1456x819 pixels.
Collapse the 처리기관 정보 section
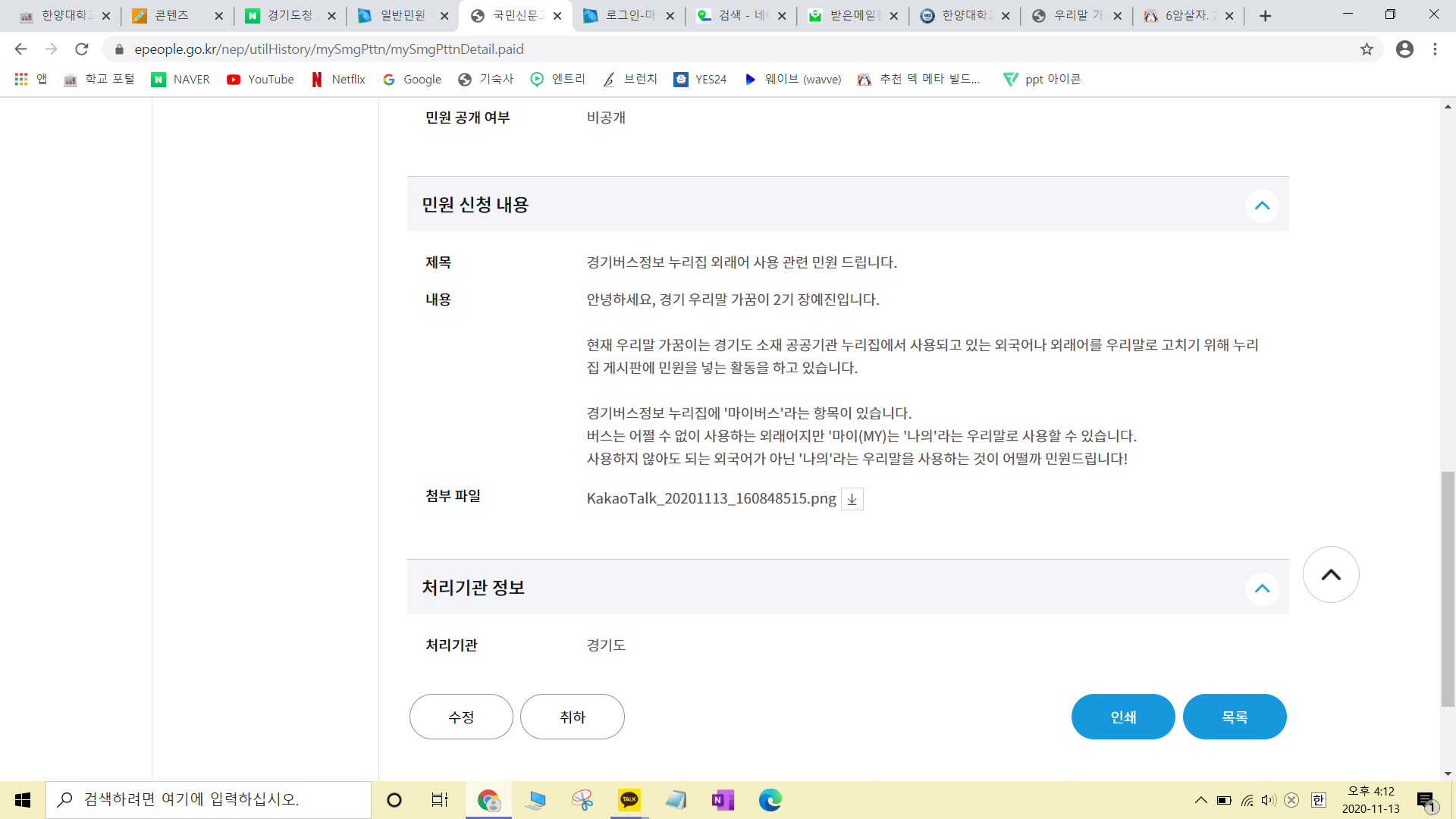point(1262,589)
